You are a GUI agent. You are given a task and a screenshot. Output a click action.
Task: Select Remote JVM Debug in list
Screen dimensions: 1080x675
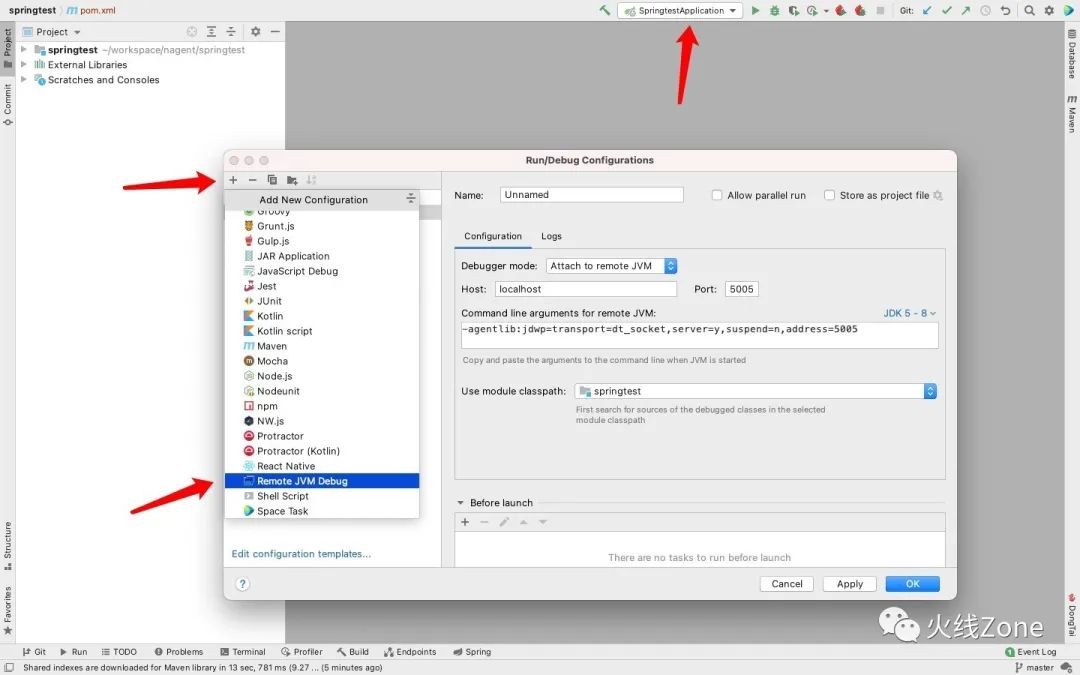coord(322,481)
